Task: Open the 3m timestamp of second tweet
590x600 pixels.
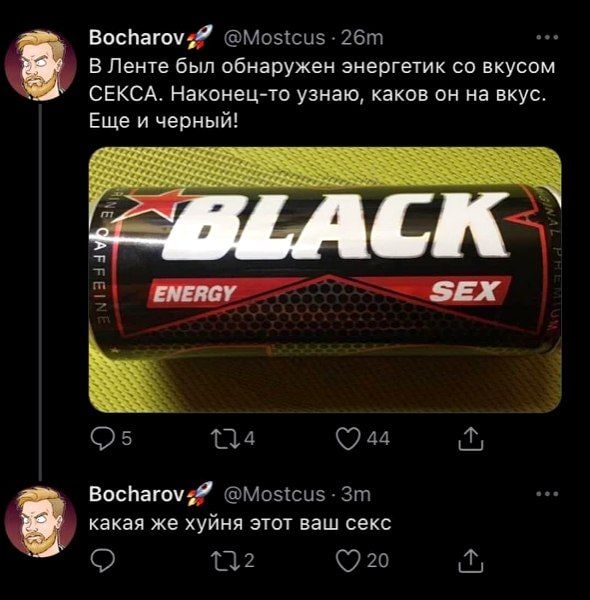Action: pos(355,494)
